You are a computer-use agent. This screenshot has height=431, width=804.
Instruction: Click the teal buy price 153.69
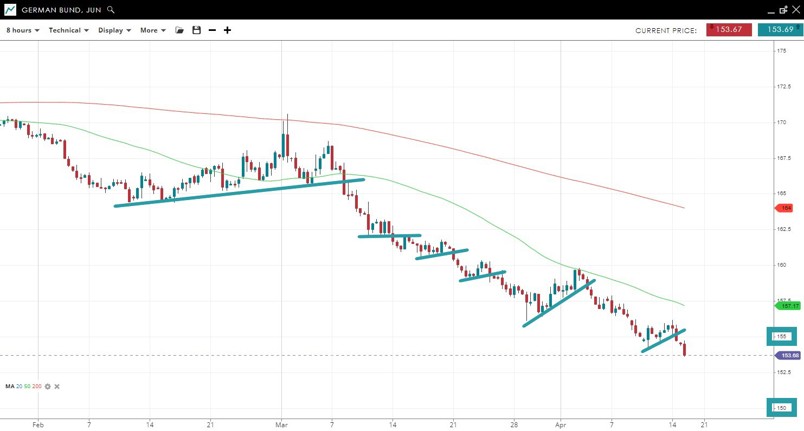780,30
